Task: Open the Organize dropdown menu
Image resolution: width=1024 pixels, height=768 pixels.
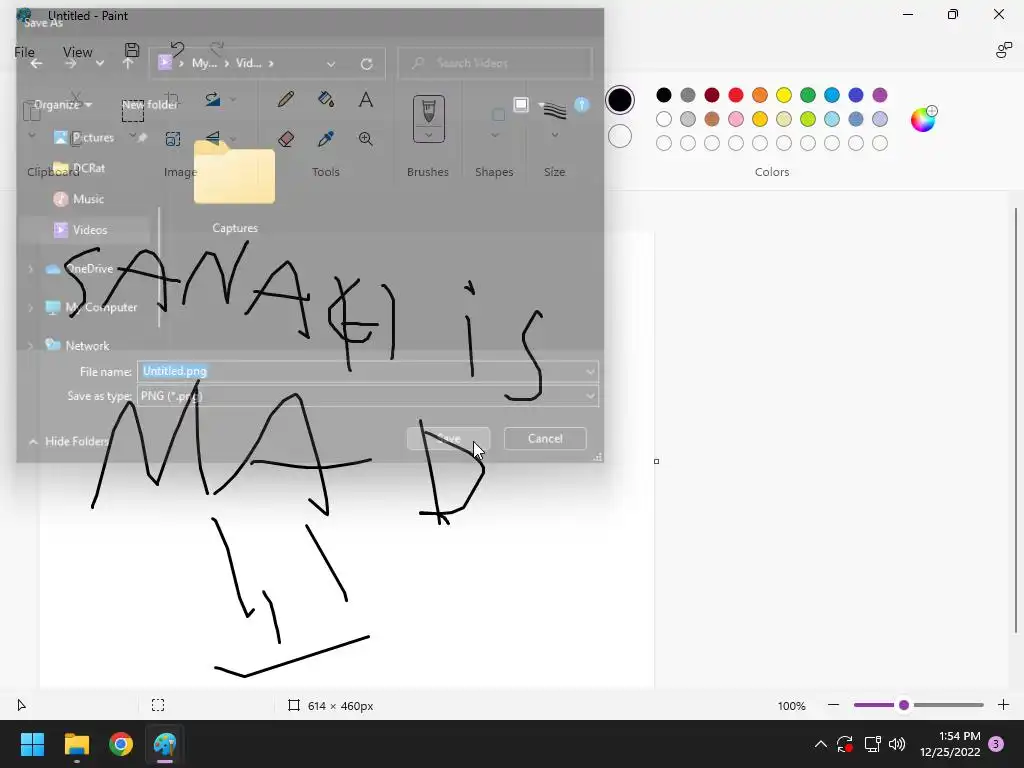Action: pos(63,104)
